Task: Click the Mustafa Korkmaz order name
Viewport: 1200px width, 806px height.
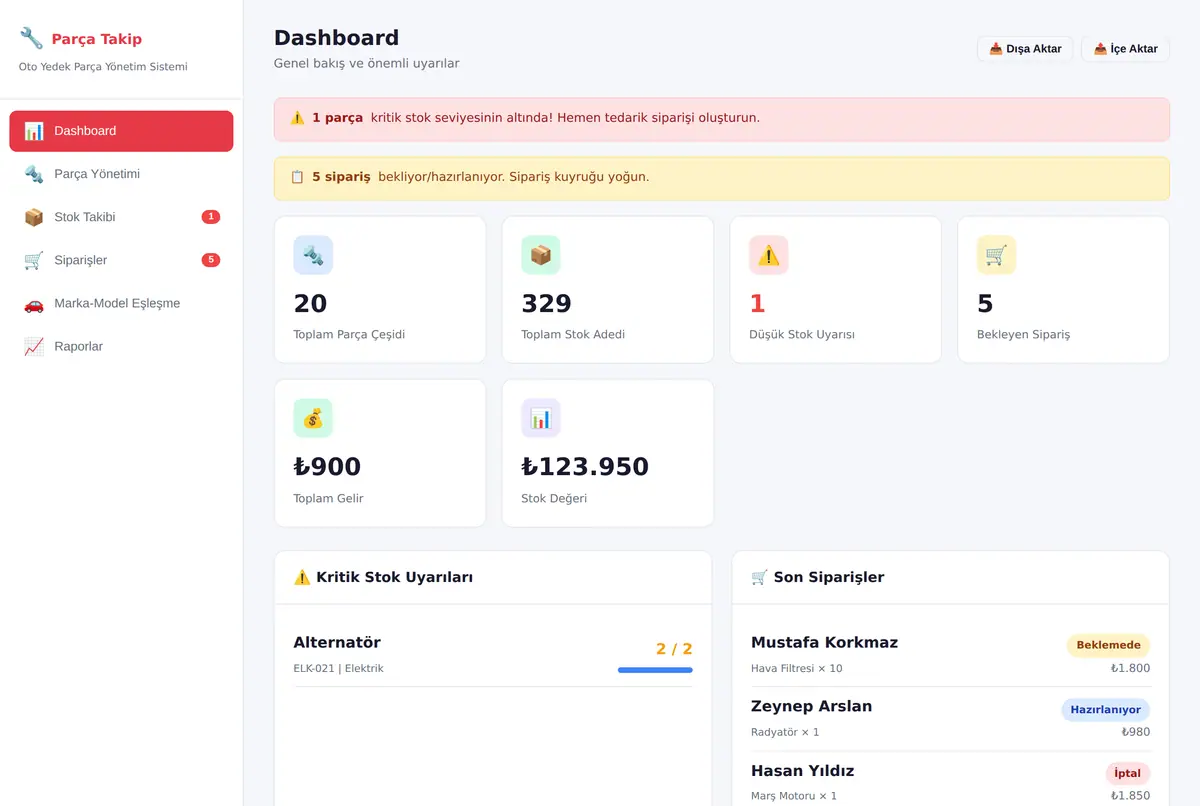Action: pos(824,642)
